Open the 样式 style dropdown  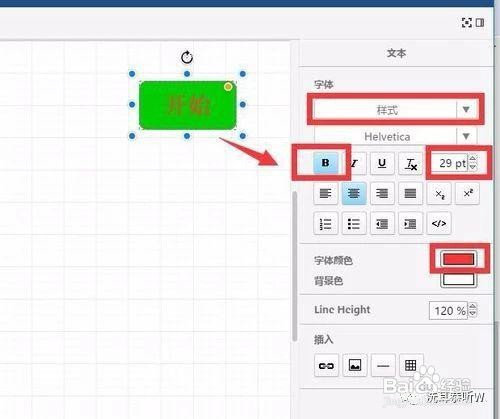click(396, 109)
